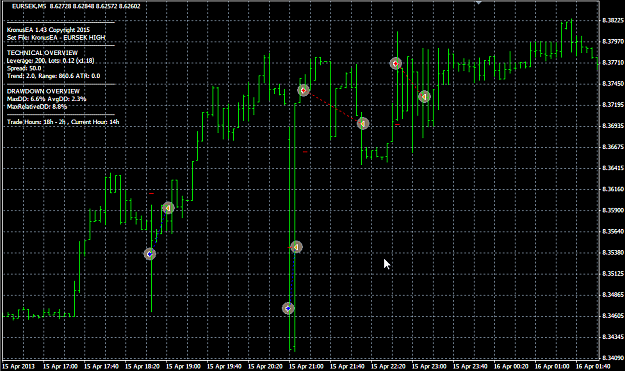Viewport: 625px width, 371px height.
Task: Click the '15 Apr 23:00' time axis label
Action: point(429,366)
